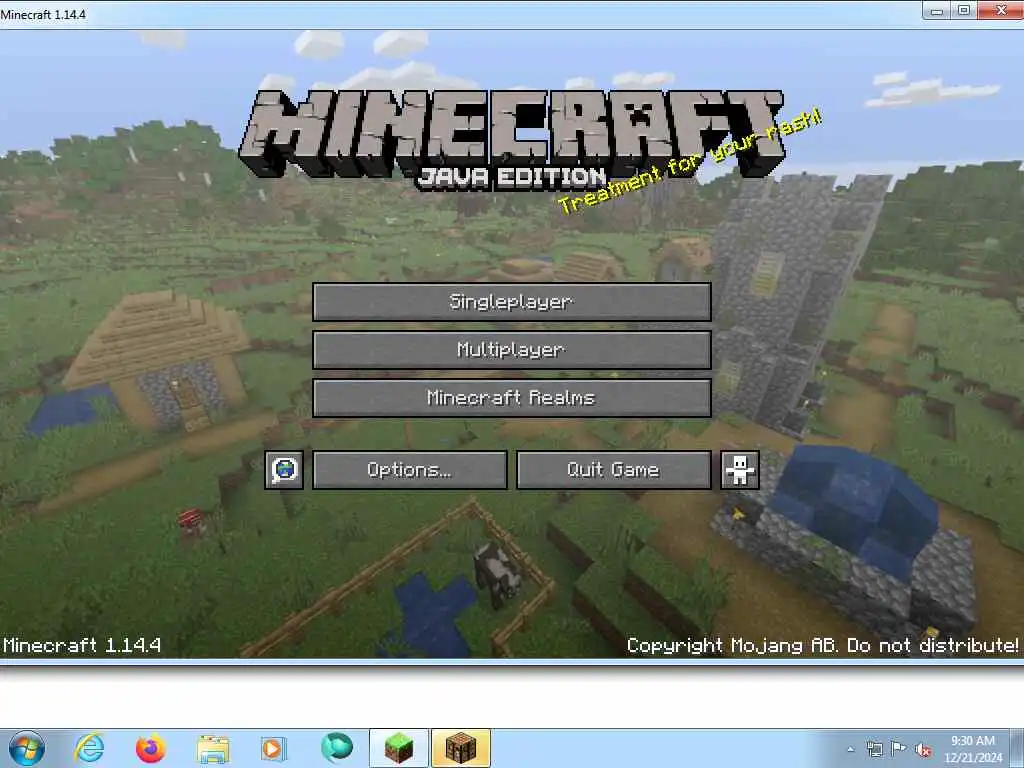Close the Minecraft 1.14.4 window
Viewport: 1024px width, 768px height.
(1000, 10)
